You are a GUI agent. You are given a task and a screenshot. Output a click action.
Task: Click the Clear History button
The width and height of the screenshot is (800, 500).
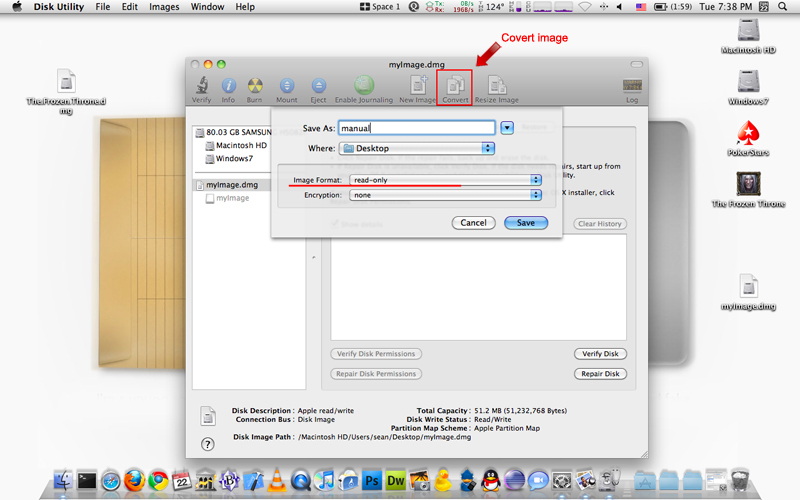(600, 224)
